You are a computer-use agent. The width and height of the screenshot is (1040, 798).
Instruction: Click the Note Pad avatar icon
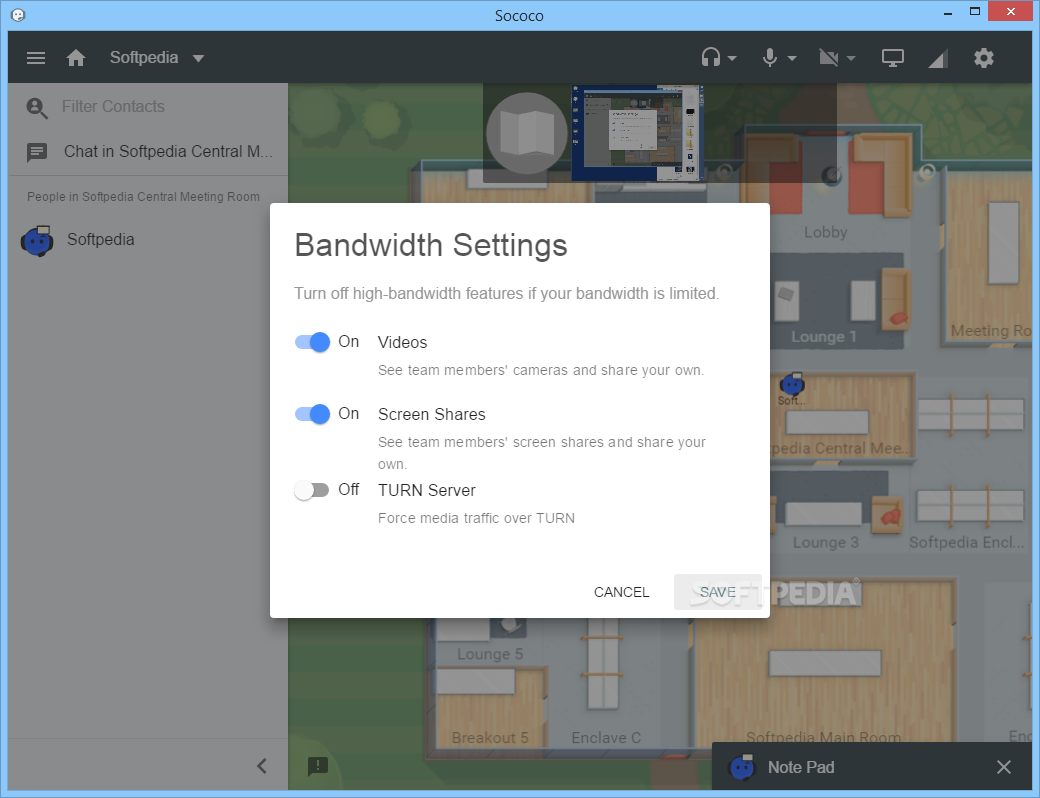pyautogui.click(x=742, y=767)
